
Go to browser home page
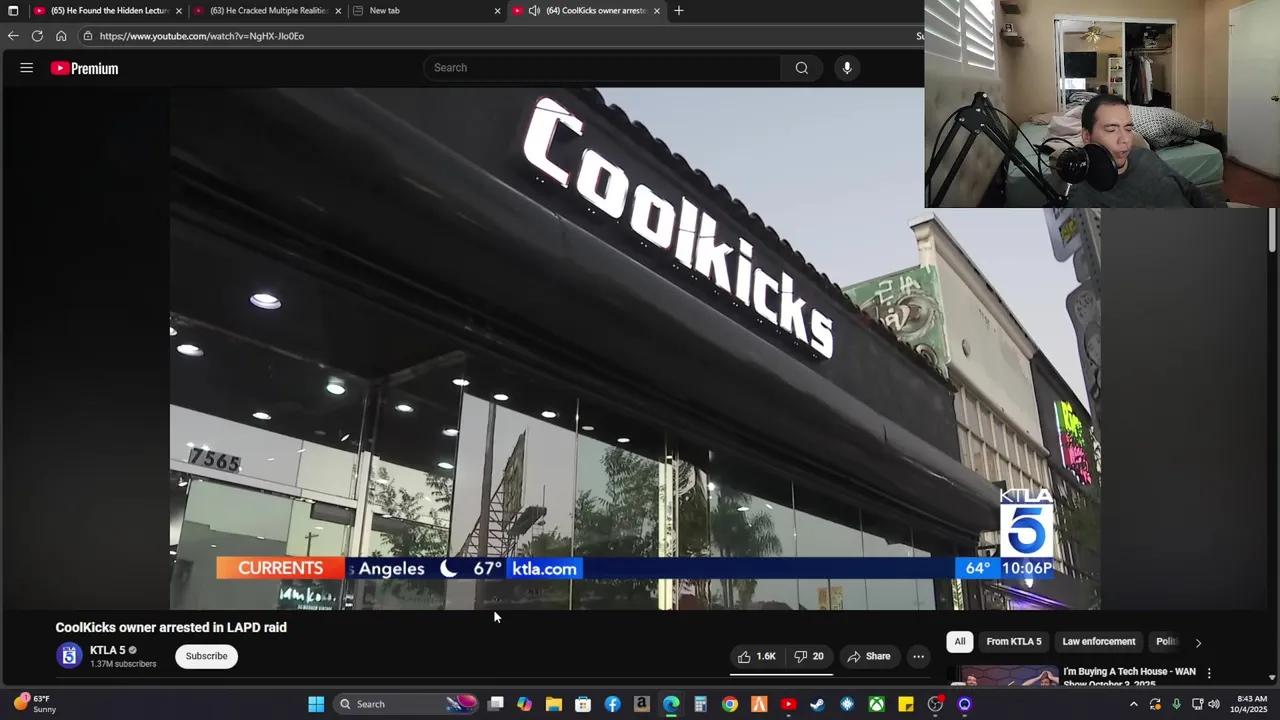pos(61,36)
